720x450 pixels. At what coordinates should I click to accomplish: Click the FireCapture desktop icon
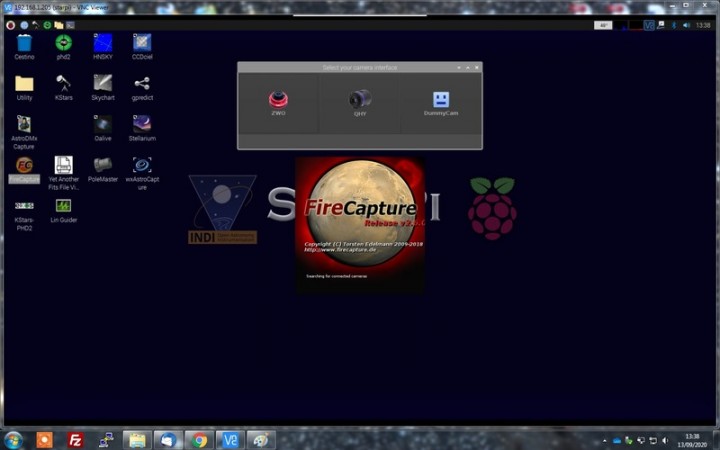pyautogui.click(x=24, y=165)
